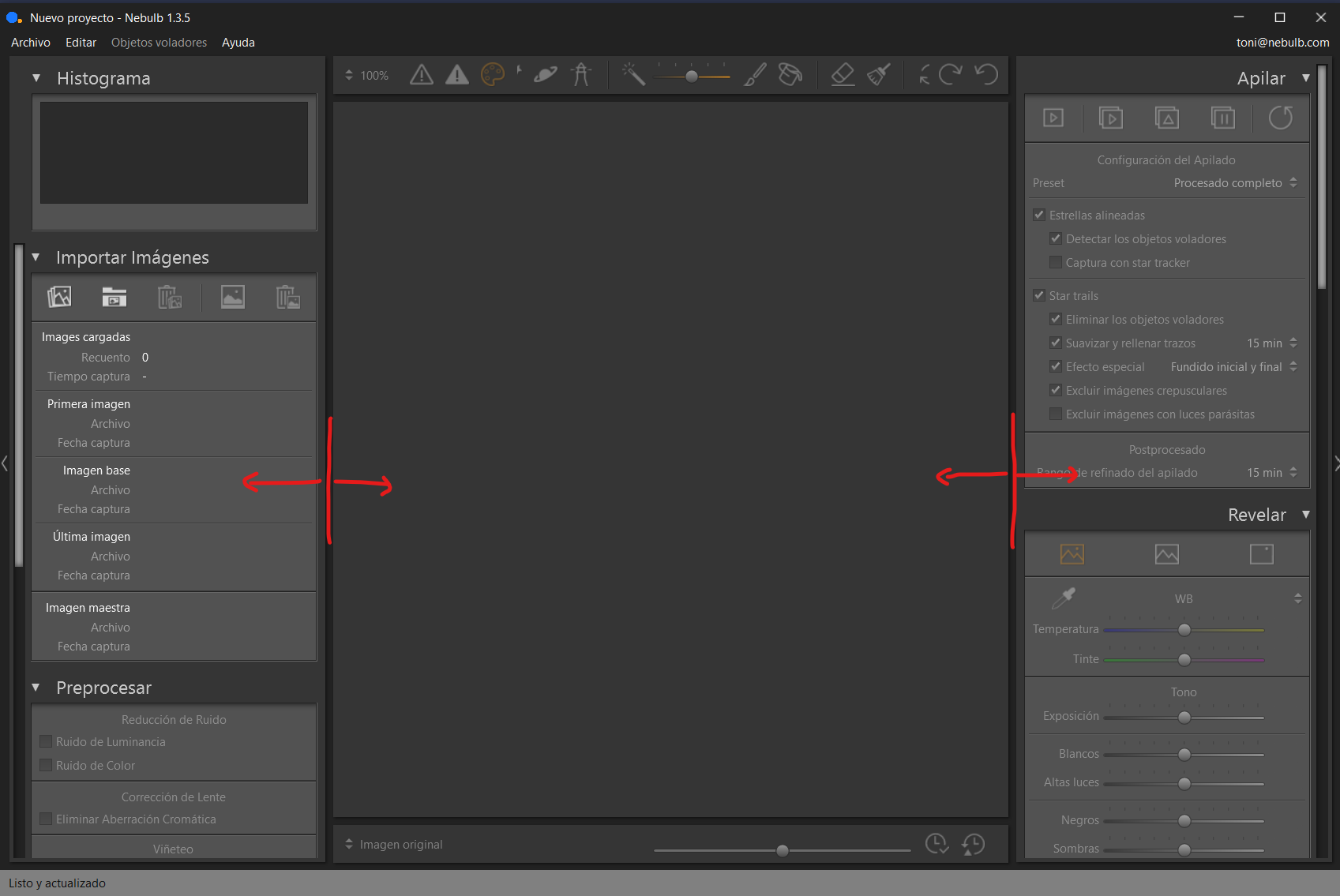Uncheck Eliminar los objetos voladores
Viewport: 1340px width, 896px height.
pos(1056,319)
